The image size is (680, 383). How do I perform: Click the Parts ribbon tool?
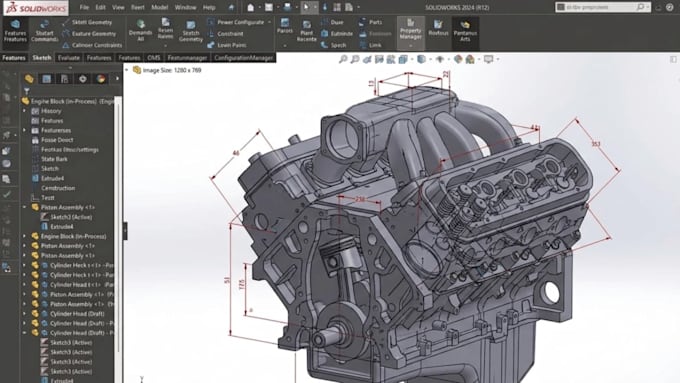(370, 22)
